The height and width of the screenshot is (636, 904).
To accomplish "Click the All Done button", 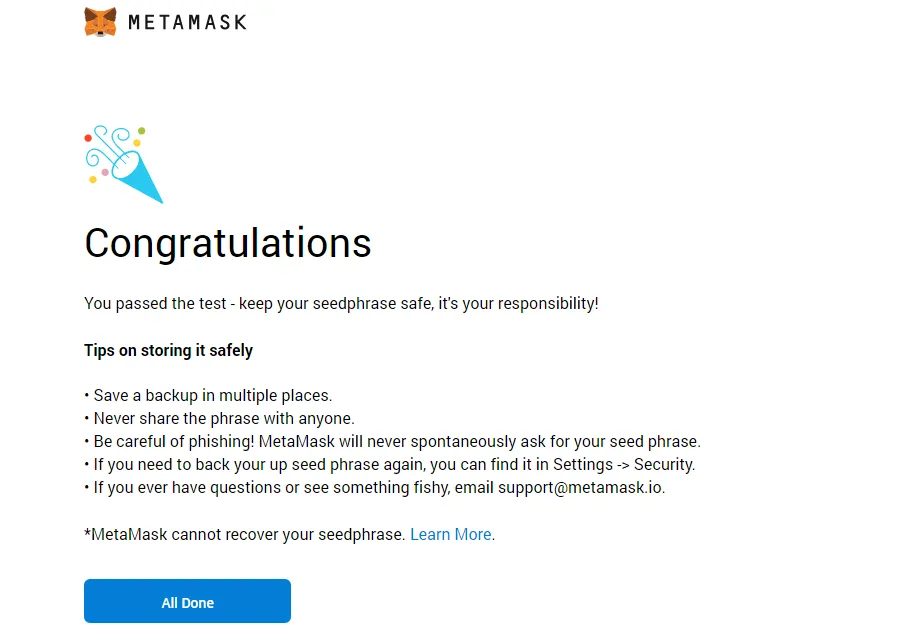I will (187, 601).
